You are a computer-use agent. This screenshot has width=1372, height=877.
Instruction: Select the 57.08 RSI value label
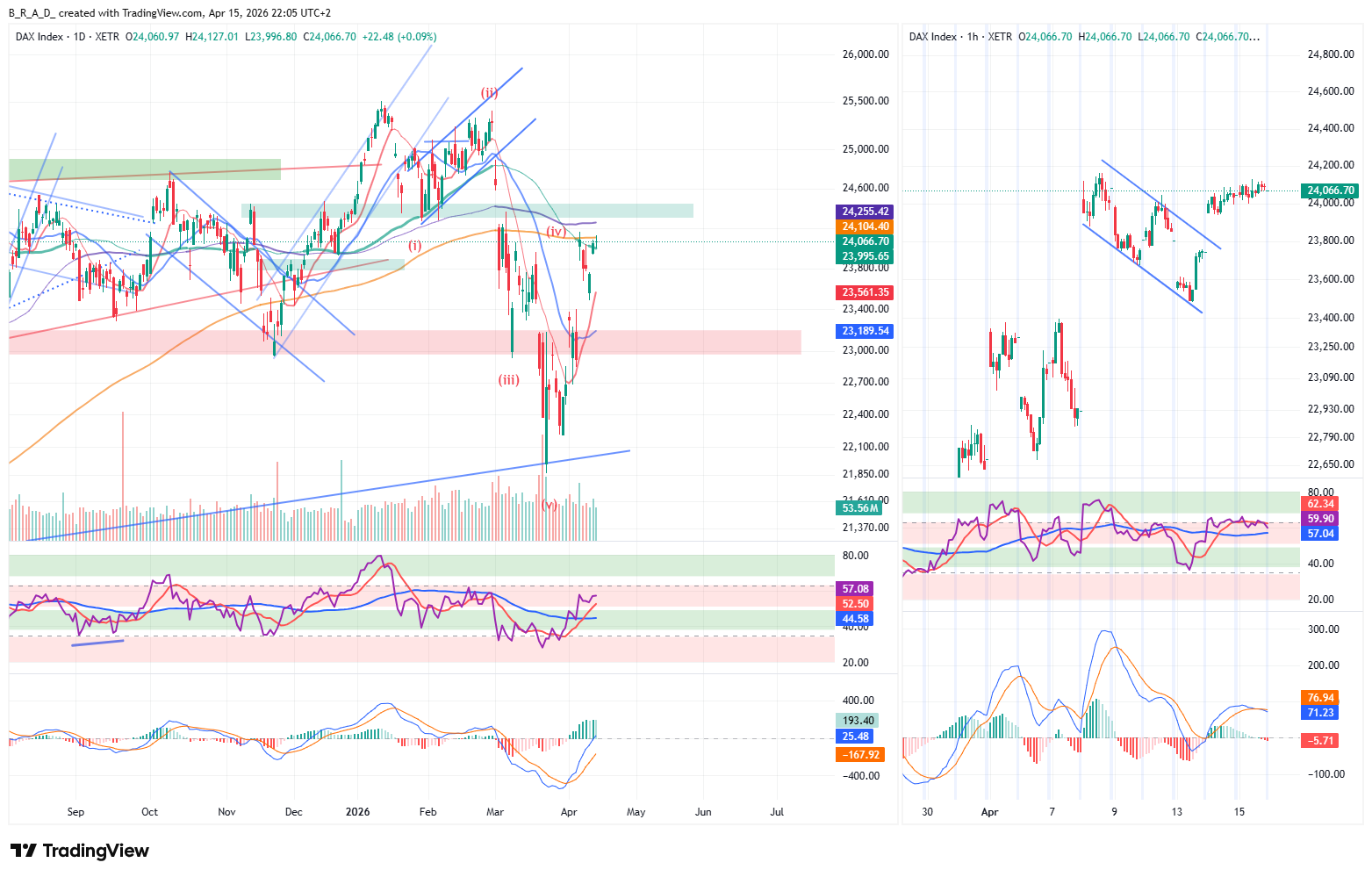pos(856,589)
